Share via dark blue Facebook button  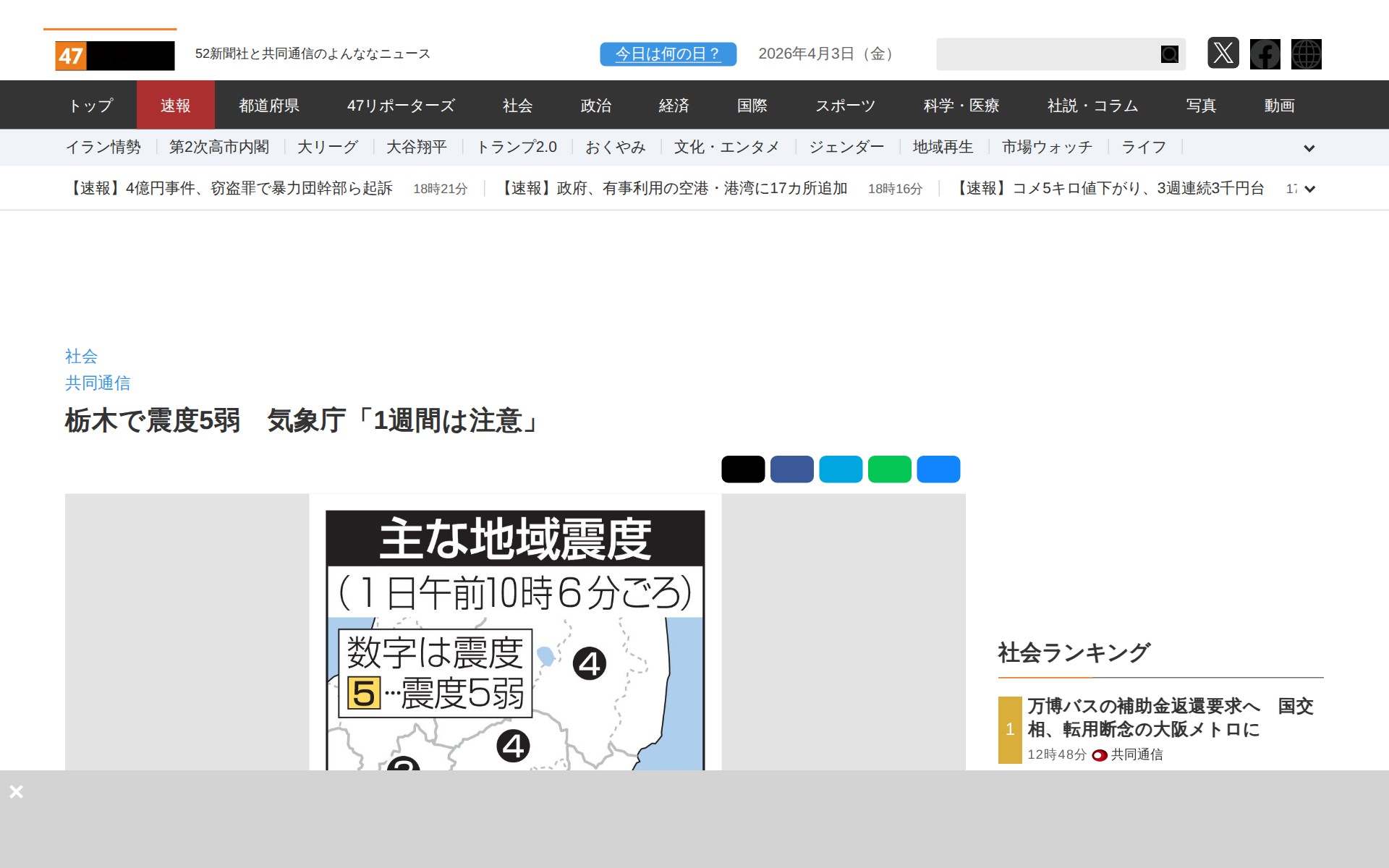click(791, 469)
